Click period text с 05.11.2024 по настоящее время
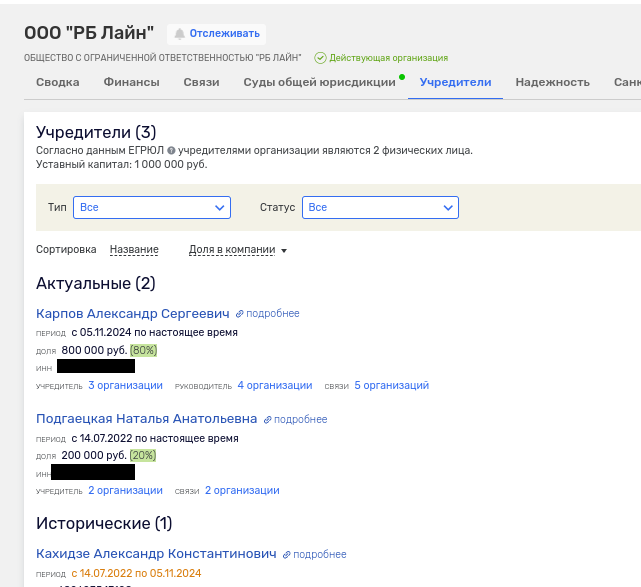641x587 pixels. (155, 332)
